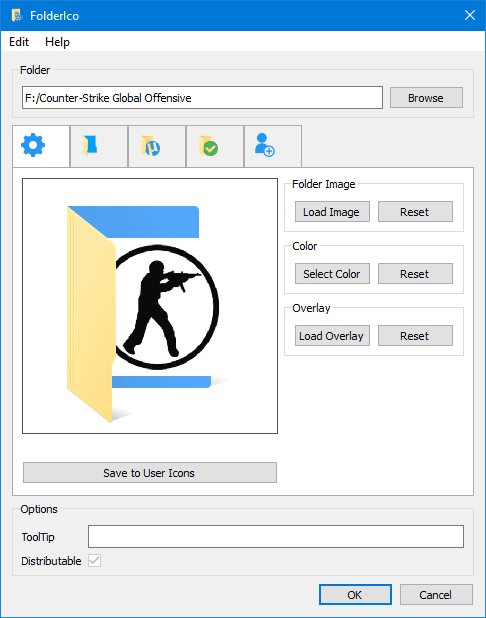The image size is (486, 618).
Task: Click the folder path input field
Action: pos(202,98)
